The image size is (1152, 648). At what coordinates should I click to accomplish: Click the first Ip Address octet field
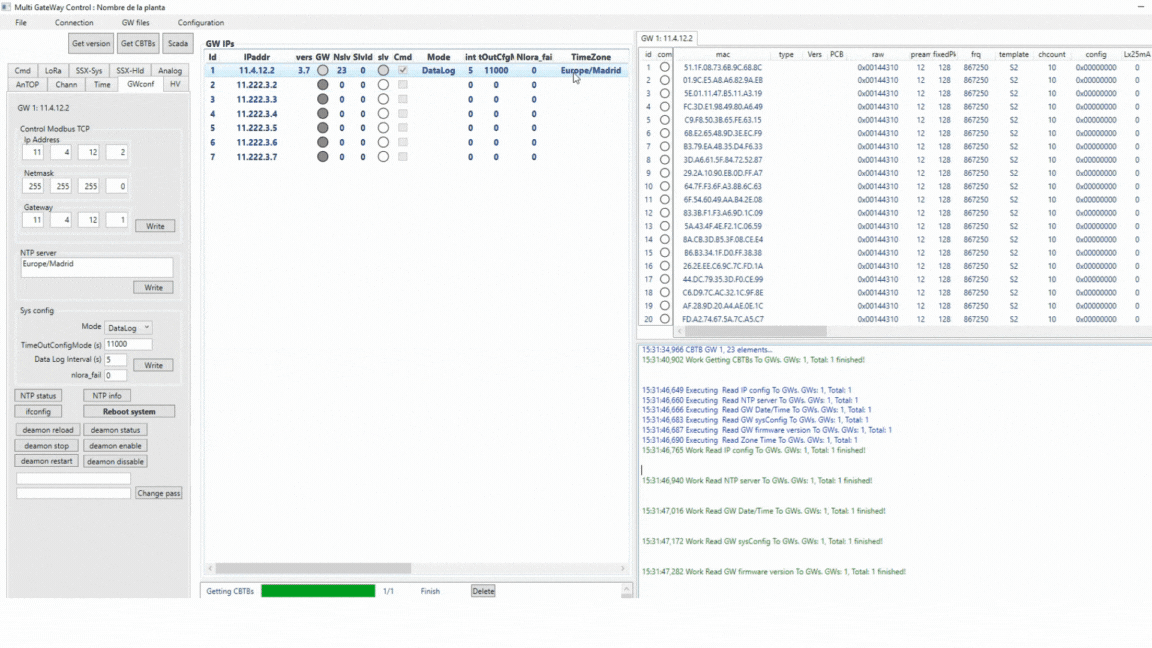33,152
